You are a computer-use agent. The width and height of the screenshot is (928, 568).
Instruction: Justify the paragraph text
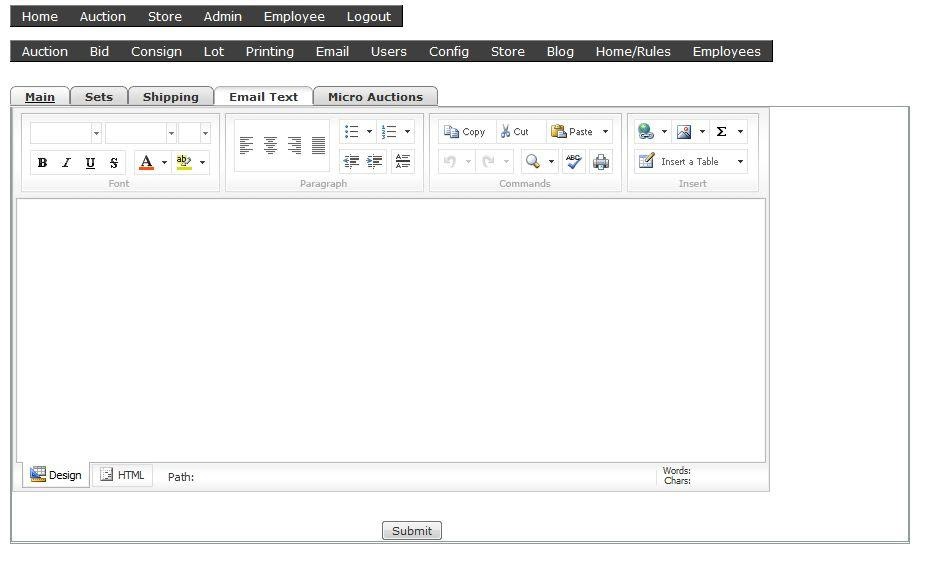[318, 145]
